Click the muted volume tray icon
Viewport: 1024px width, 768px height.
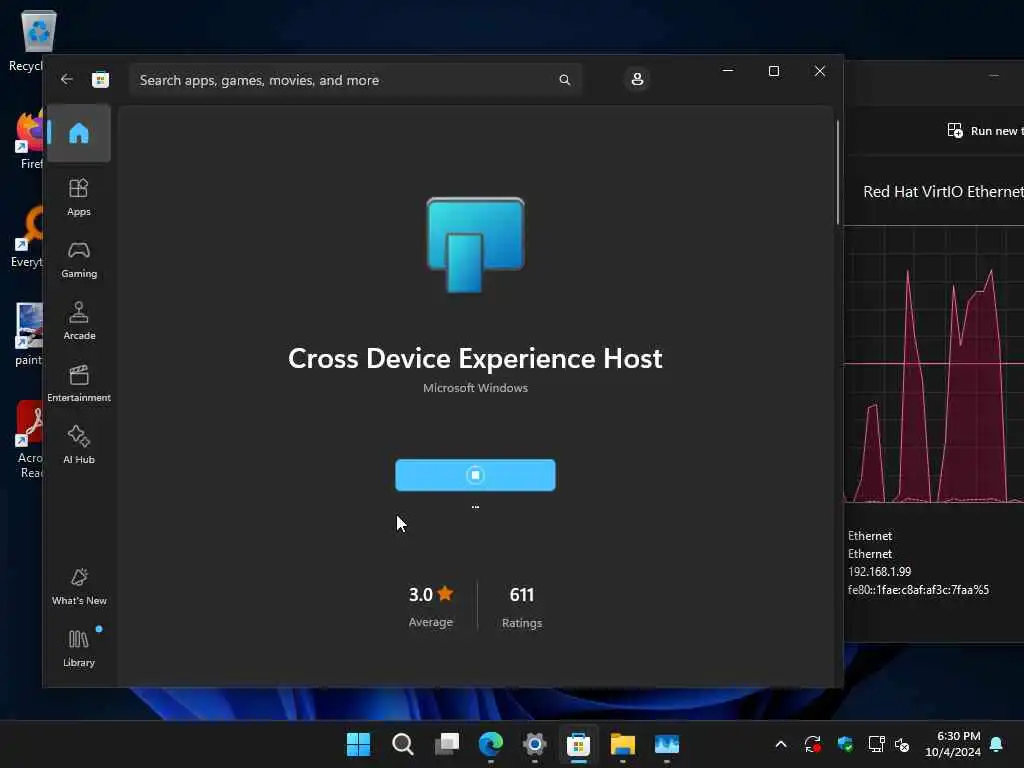click(903, 744)
